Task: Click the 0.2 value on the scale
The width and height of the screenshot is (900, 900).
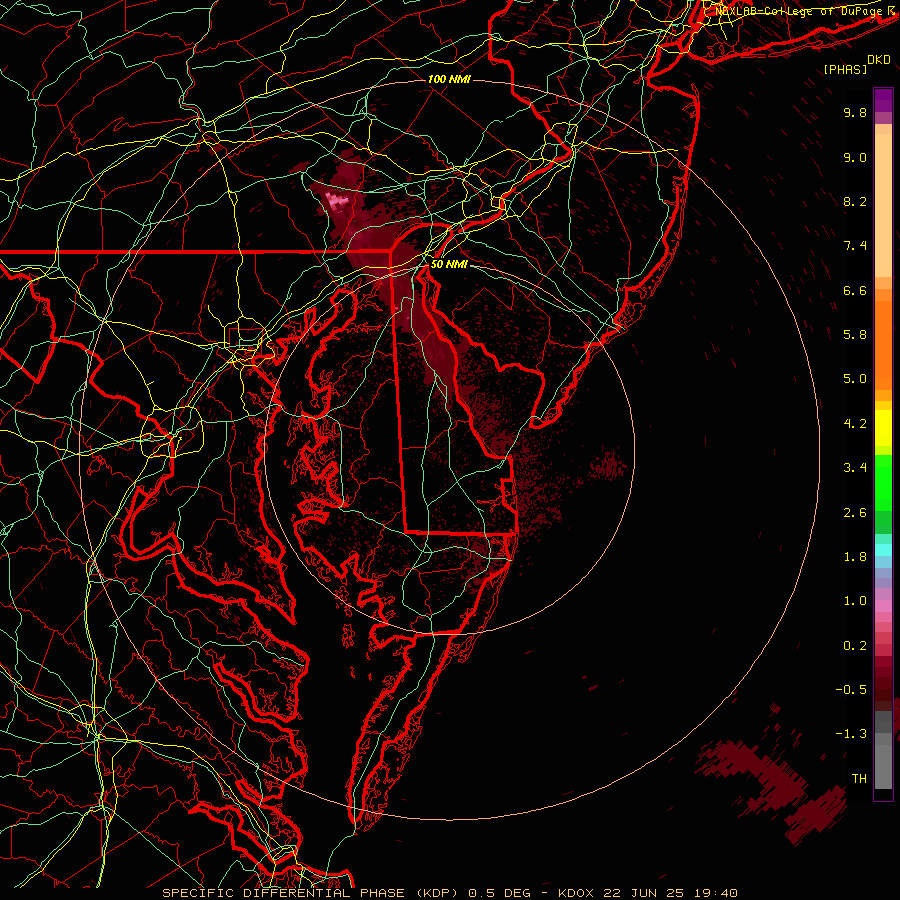Action: (855, 646)
